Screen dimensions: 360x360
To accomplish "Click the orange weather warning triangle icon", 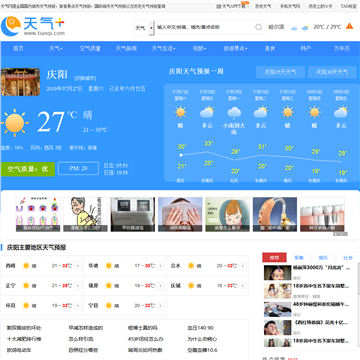I will (349, 26).
